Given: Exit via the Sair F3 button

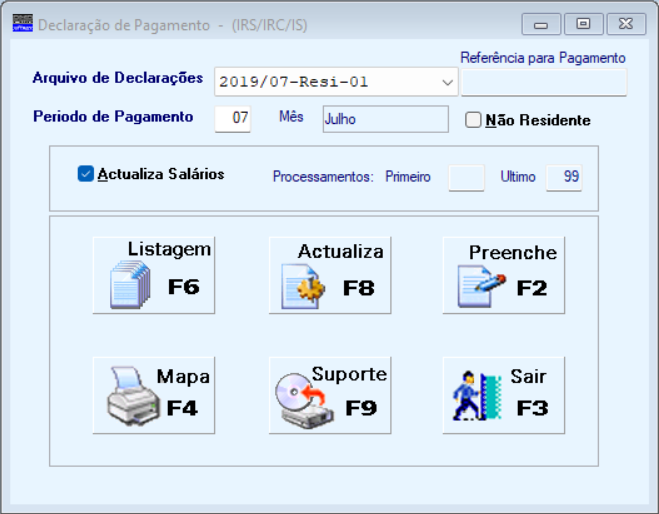Looking at the screenshot, I should [x=503, y=395].
